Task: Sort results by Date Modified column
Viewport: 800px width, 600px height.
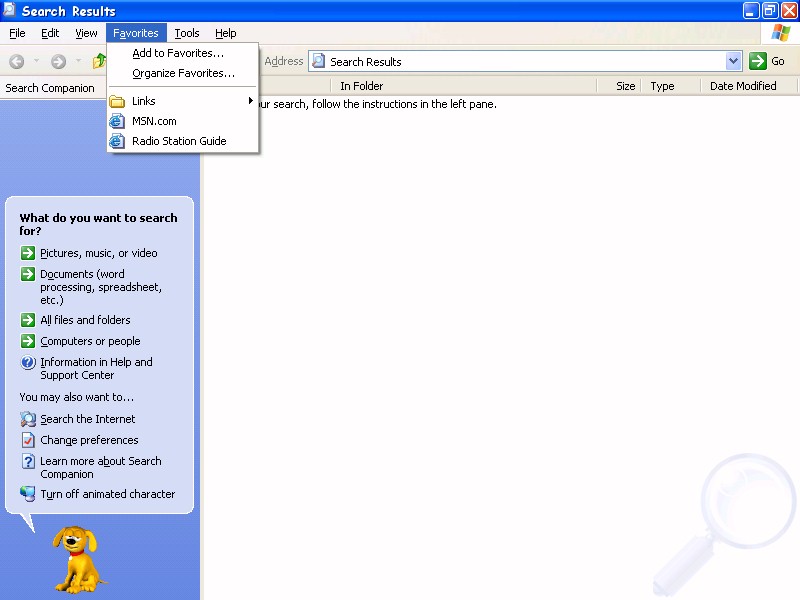Action: (748, 86)
